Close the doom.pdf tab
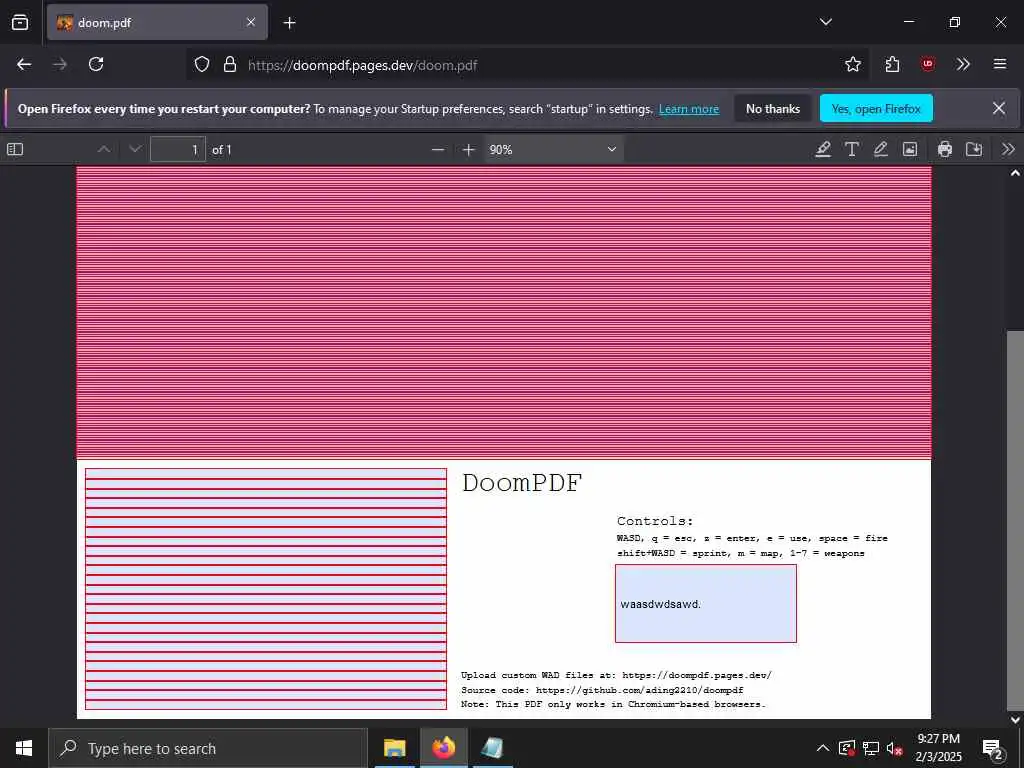 point(251,22)
